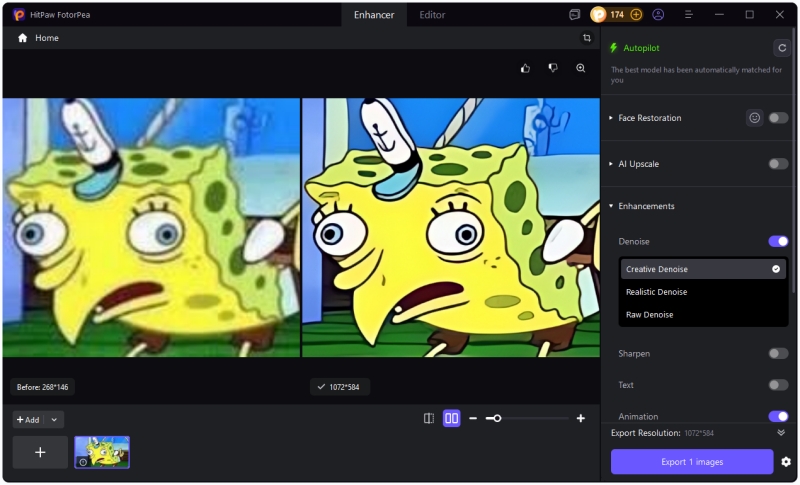Click the Autopilot label
This screenshot has height=485, width=800.
641,48
